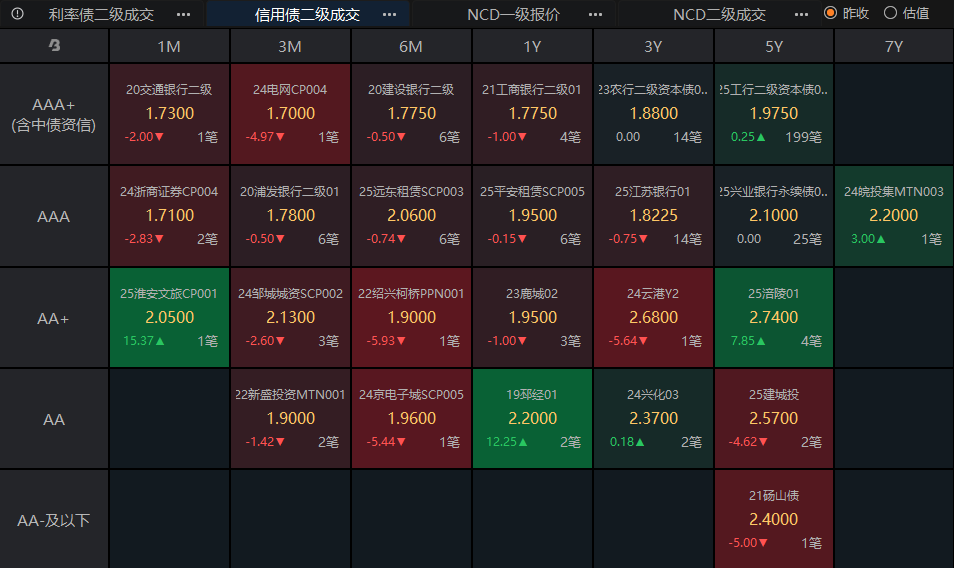Switch to the 利率债二级成交 tab
Image resolution: width=954 pixels, height=568 pixels.
click(x=102, y=15)
